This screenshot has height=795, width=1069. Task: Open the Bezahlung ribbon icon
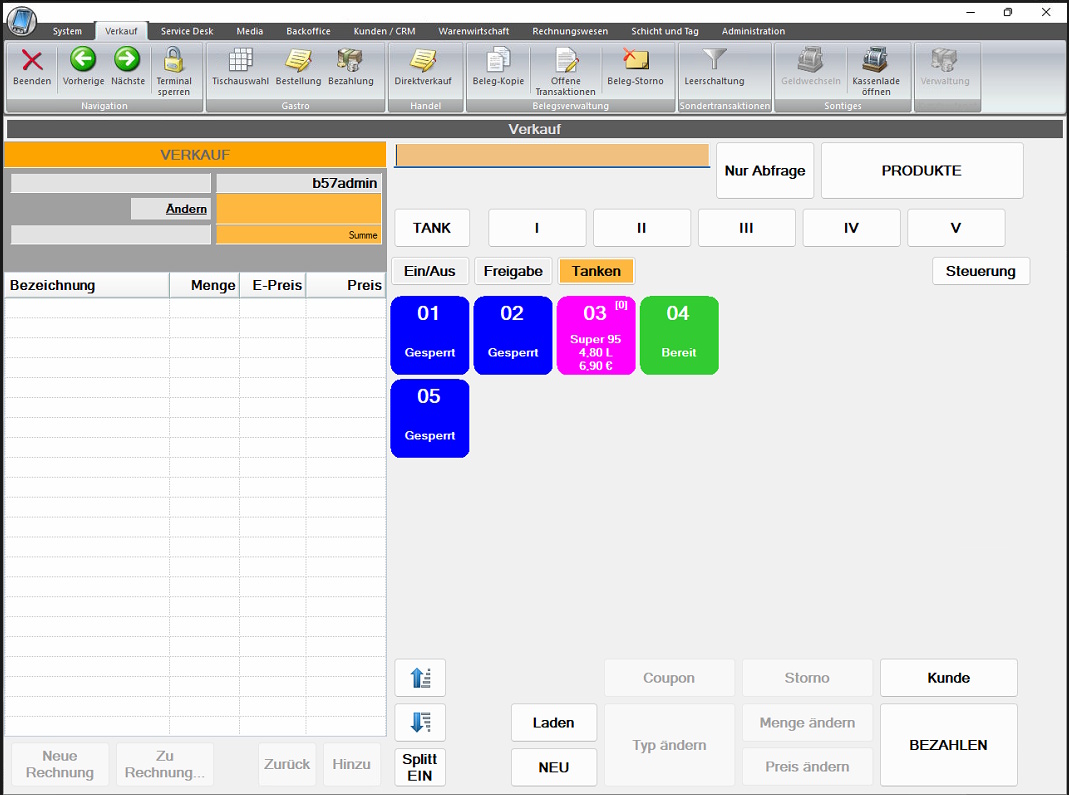[x=350, y=62]
